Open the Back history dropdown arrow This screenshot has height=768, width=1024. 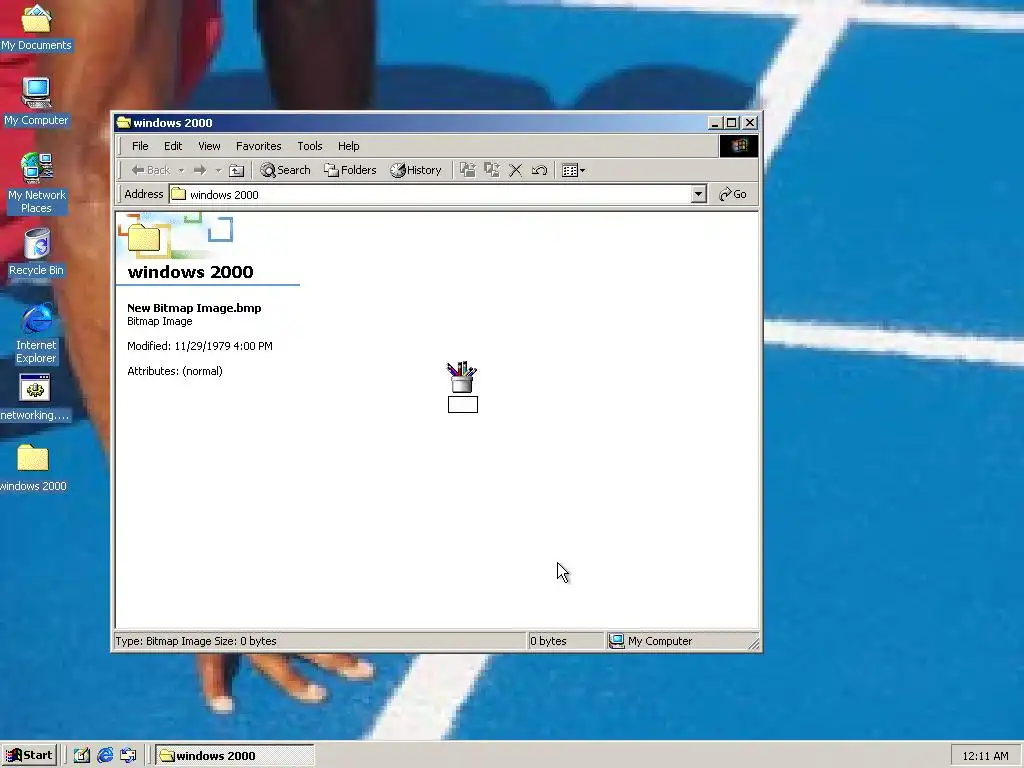pos(181,170)
